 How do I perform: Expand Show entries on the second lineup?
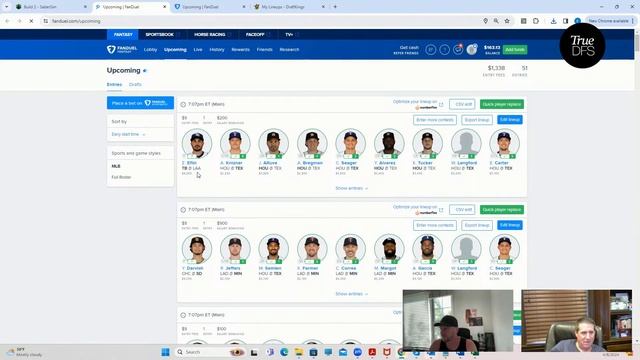pyautogui.click(x=351, y=294)
